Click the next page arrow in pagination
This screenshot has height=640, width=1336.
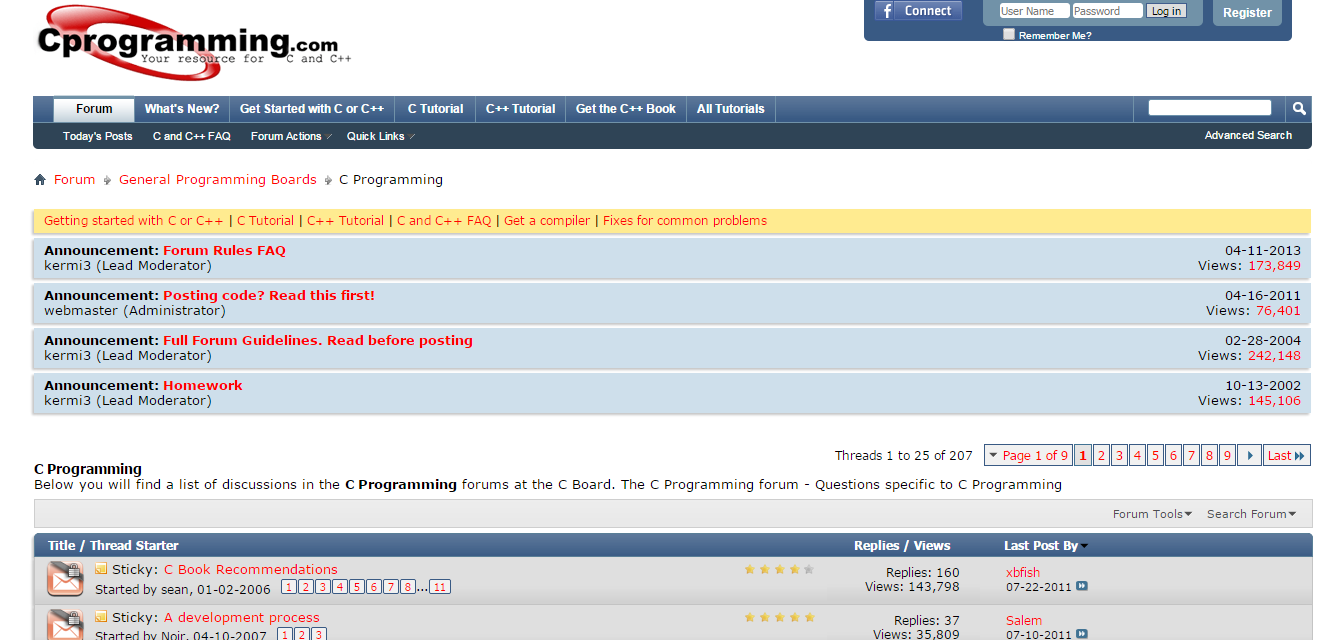pos(1249,455)
